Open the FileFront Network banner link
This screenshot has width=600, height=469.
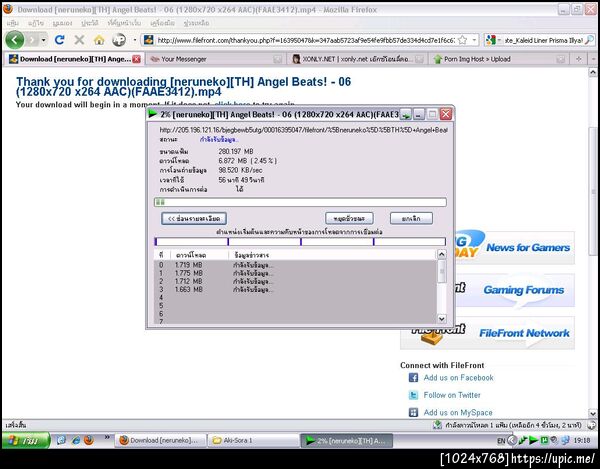(x=488, y=333)
